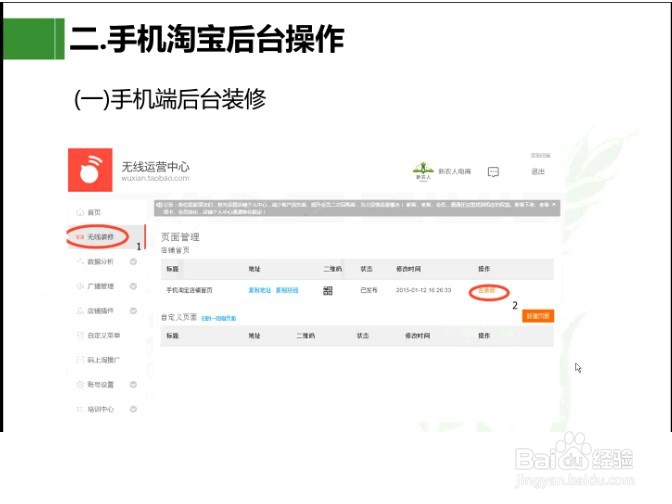
Task: Click the first blue 复制 link in 地址 column
Action: click(260, 290)
